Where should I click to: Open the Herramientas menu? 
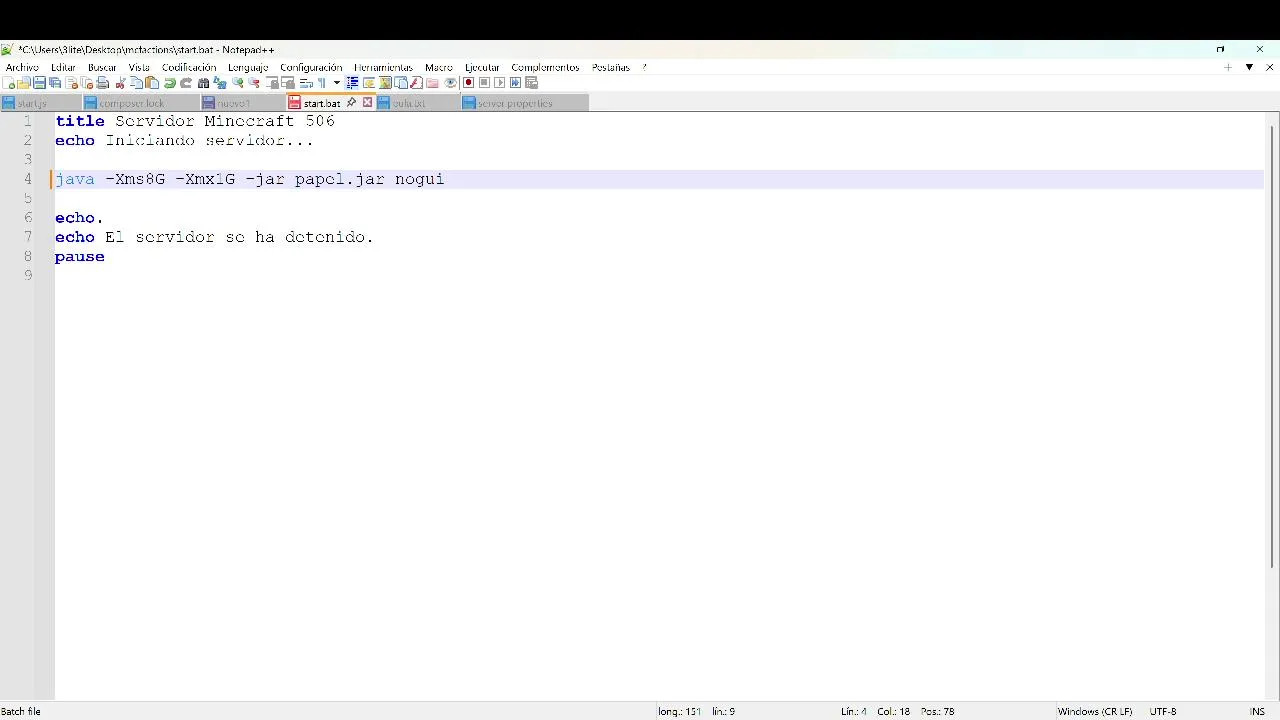click(383, 67)
